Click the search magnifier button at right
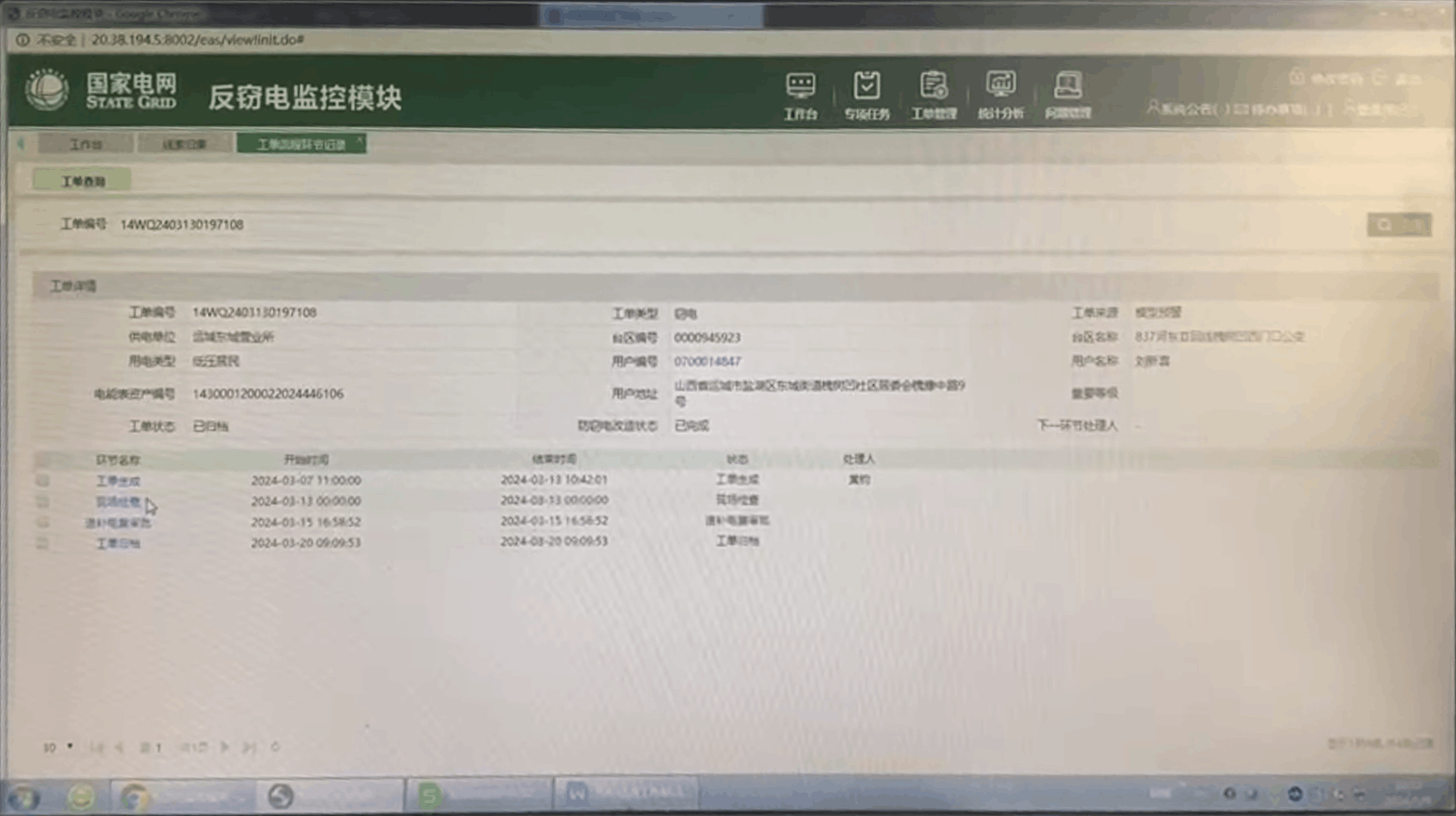 point(1384,225)
